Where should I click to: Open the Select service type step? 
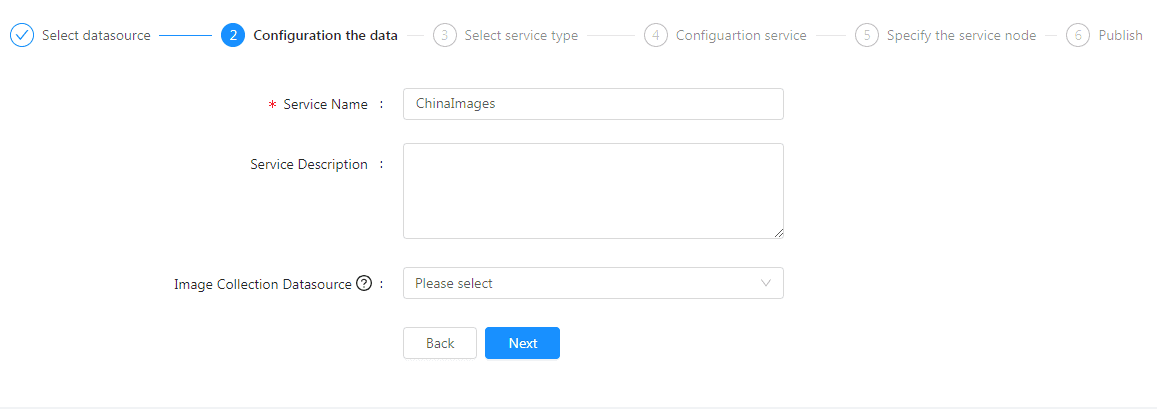tap(521, 35)
